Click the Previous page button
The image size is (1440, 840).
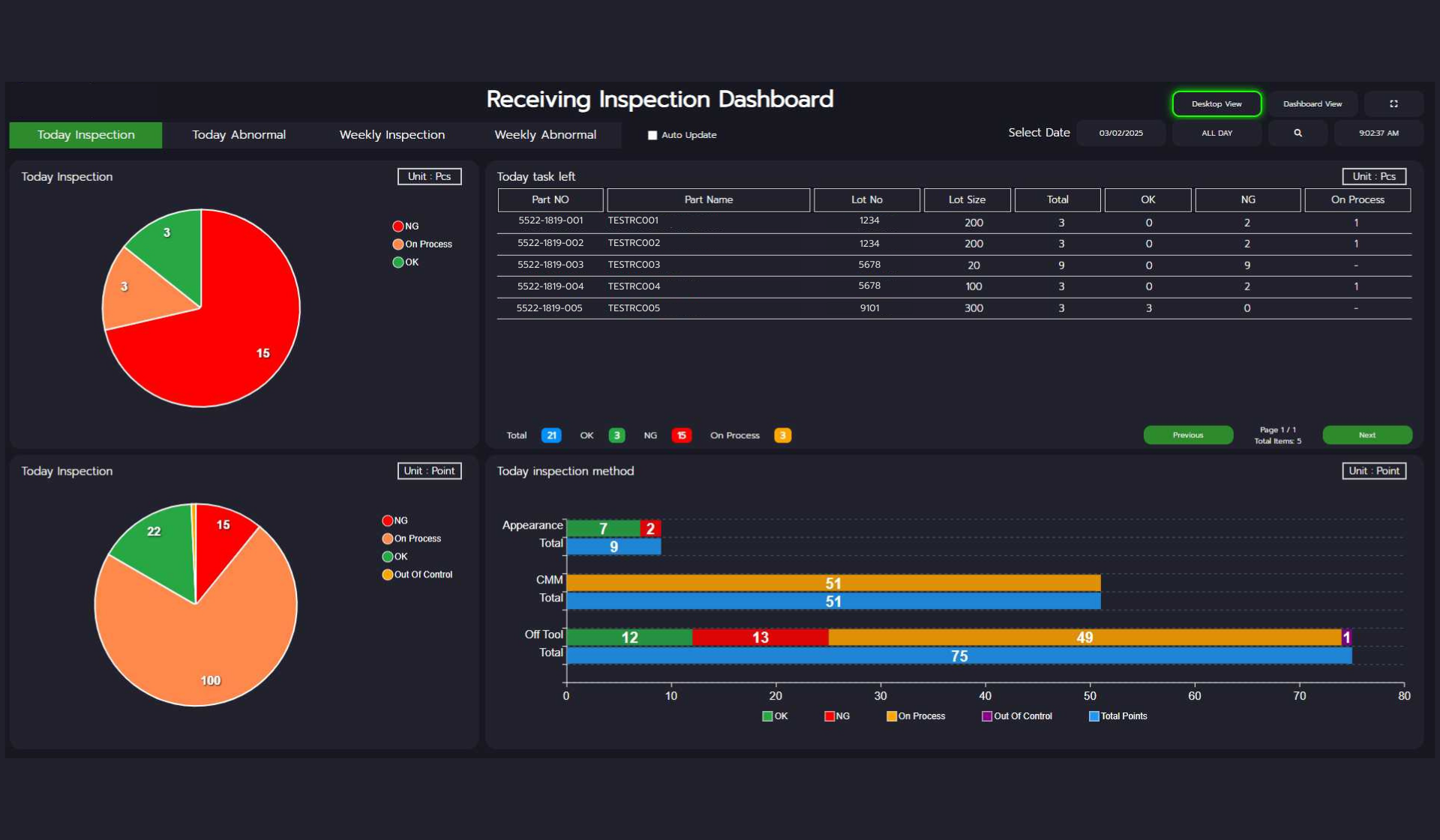click(x=1187, y=435)
